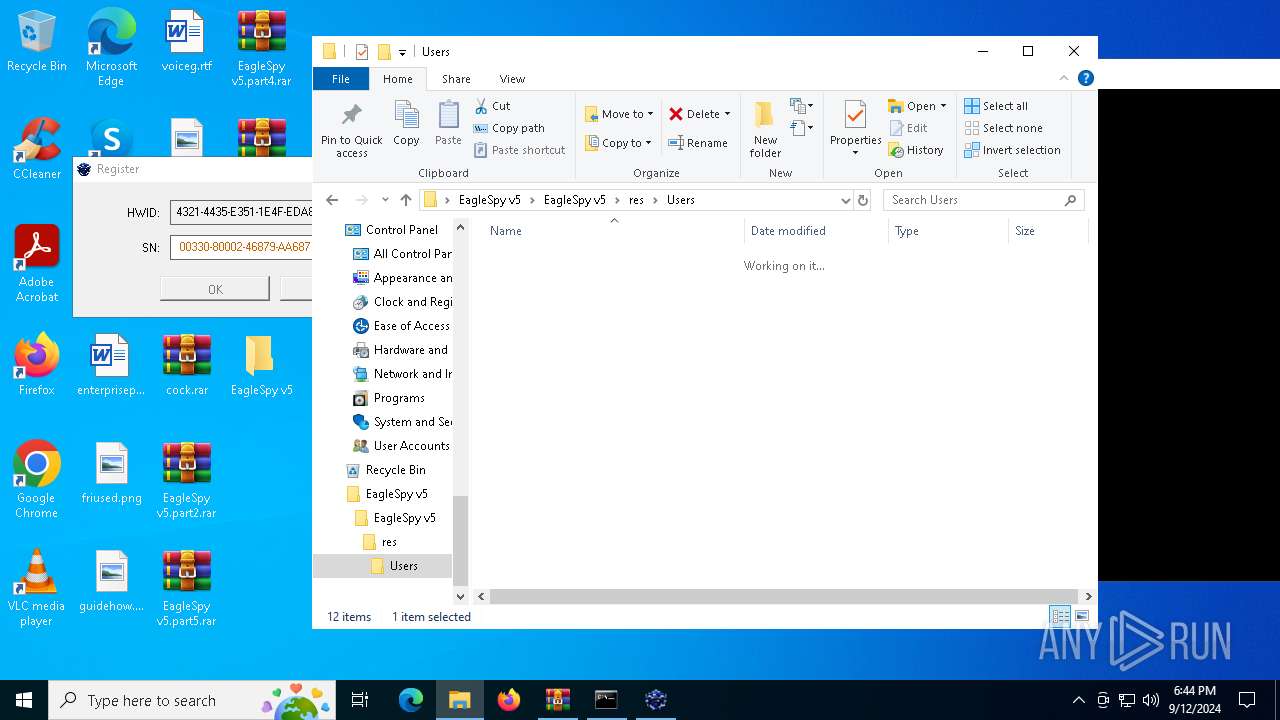1280x720 pixels.
Task: Click Invert selection in ribbon
Action: coord(1012,150)
